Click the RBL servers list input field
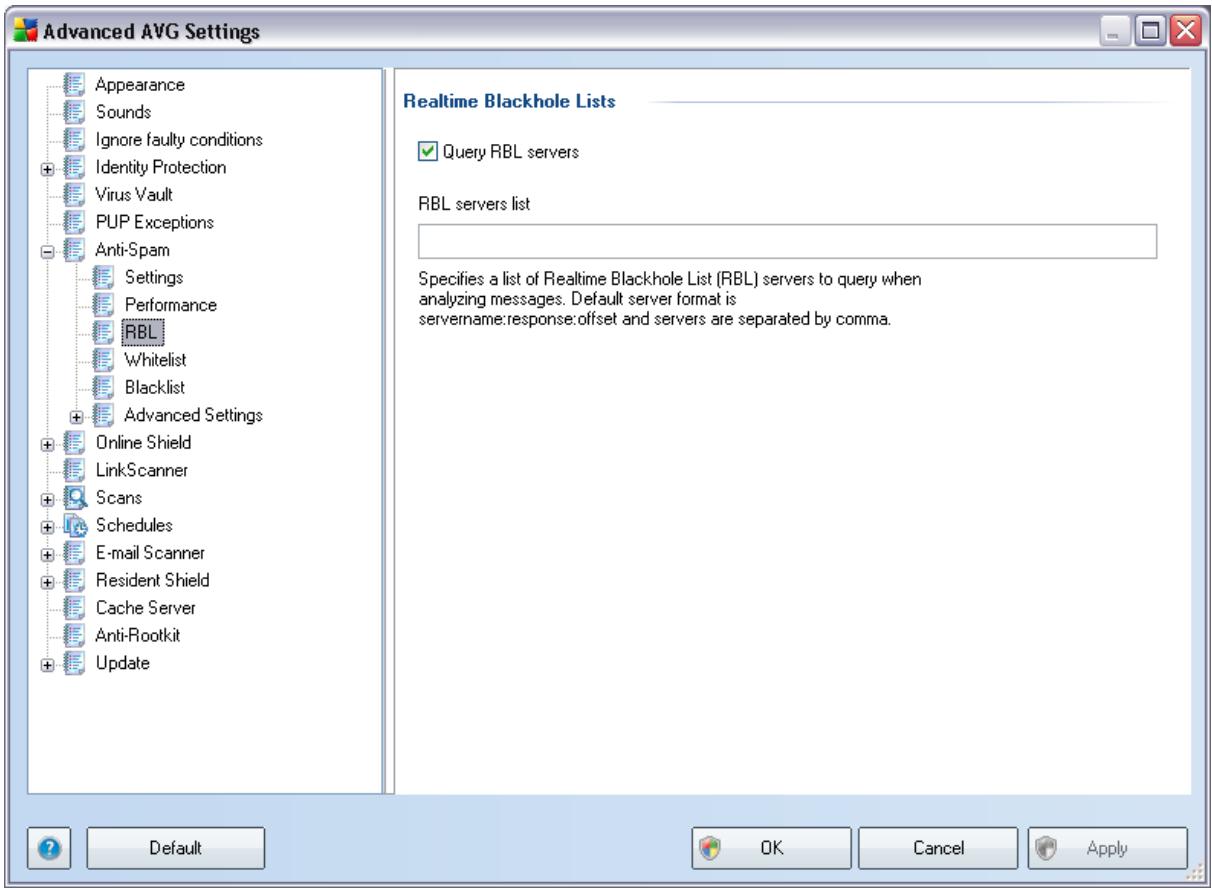The width and height of the screenshot is (1212, 890). tap(787, 242)
